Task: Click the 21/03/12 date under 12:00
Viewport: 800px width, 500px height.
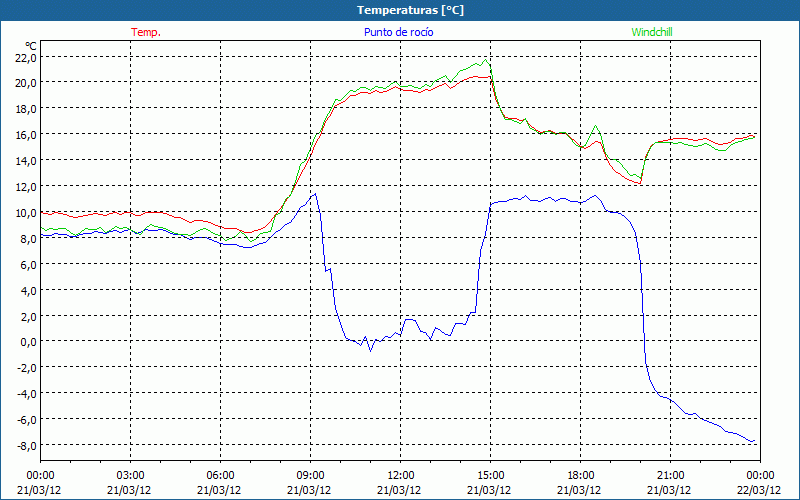Action: point(399,490)
